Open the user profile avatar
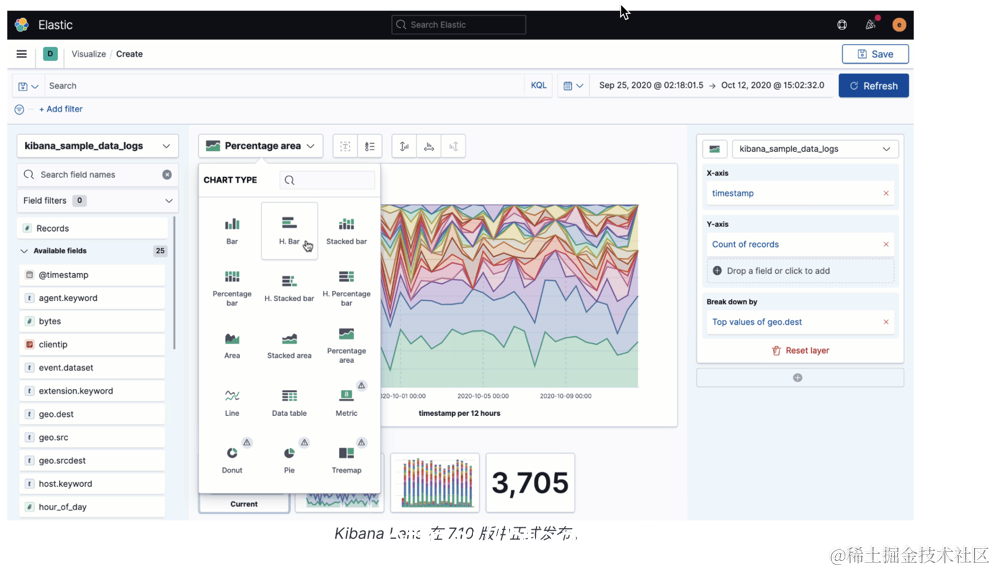Viewport: 996px width, 572px height. (x=899, y=25)
